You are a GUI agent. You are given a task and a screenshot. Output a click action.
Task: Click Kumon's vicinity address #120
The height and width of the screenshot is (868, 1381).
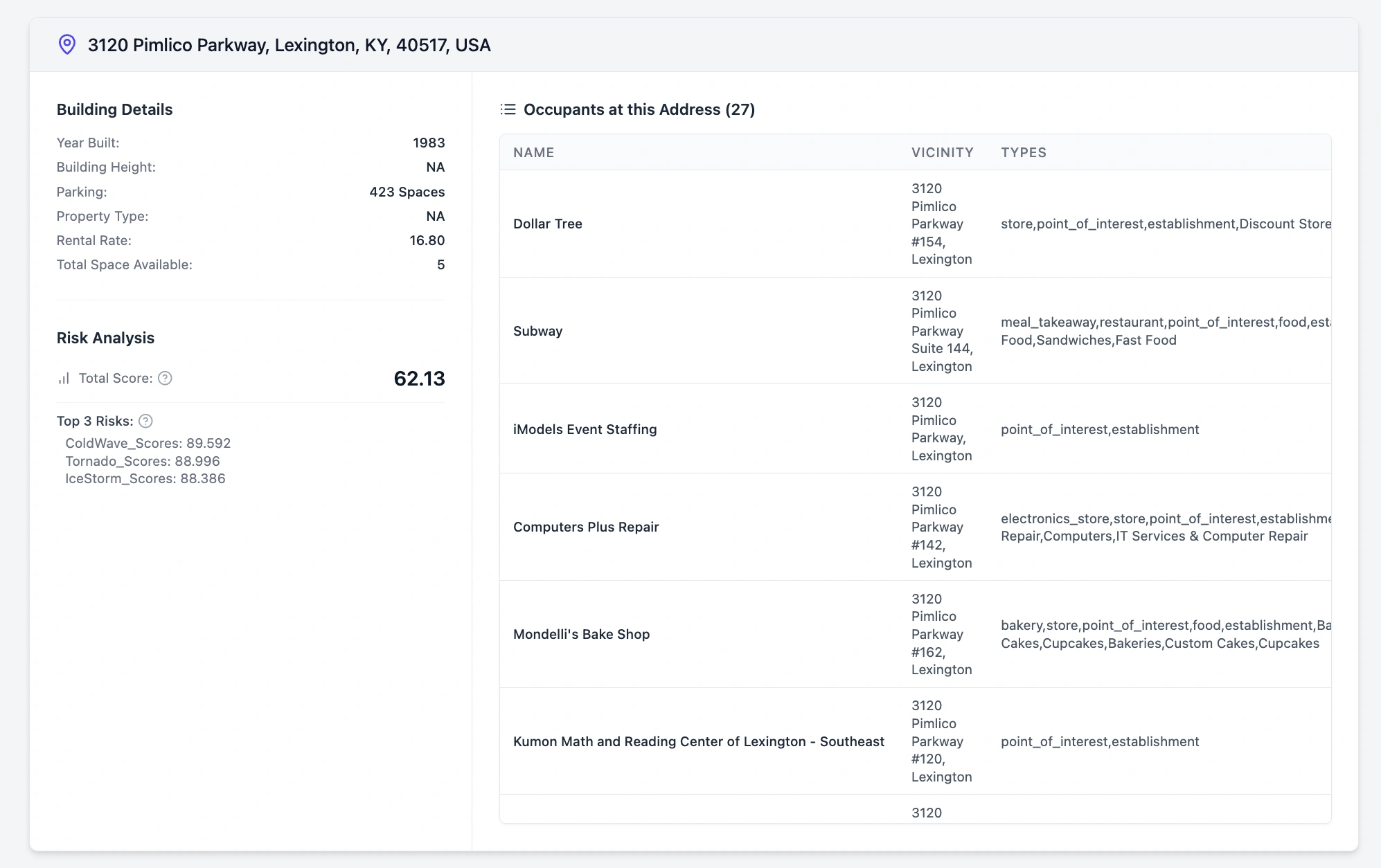942,741
